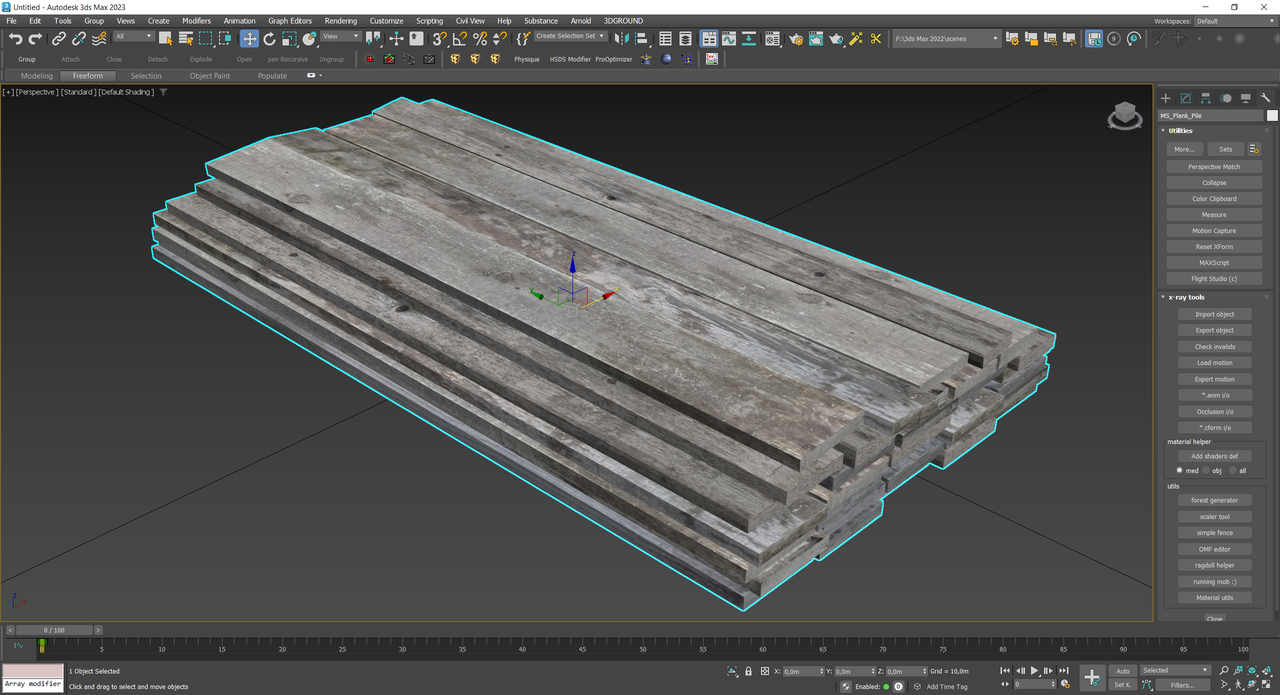Click the Import object button
The image size is (1280, 695).
(x=1214, y=314)
